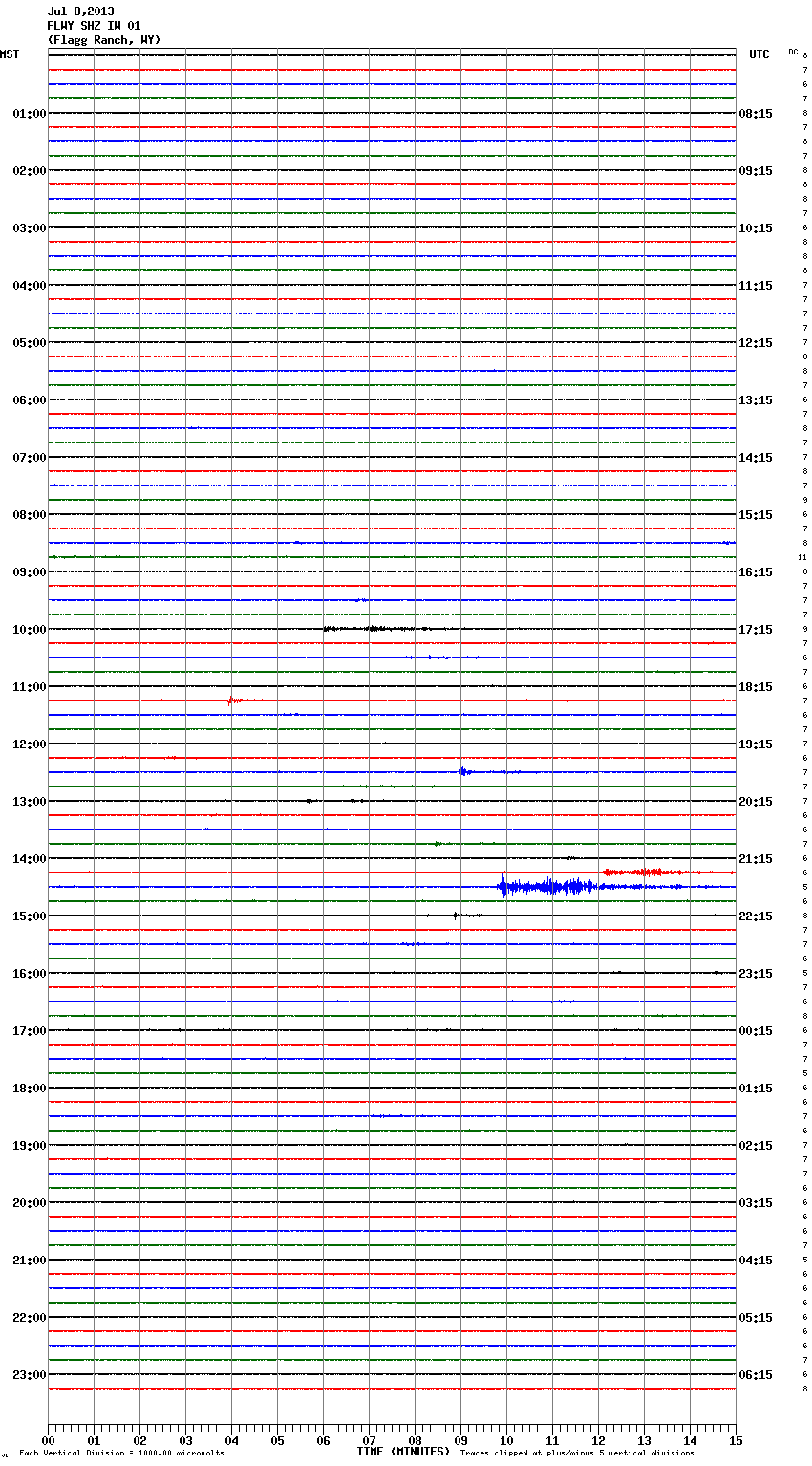The height and width of the screenshot is (1466, 812).
Task: Click the "UTC" time zone header
Action: [759, 54]
